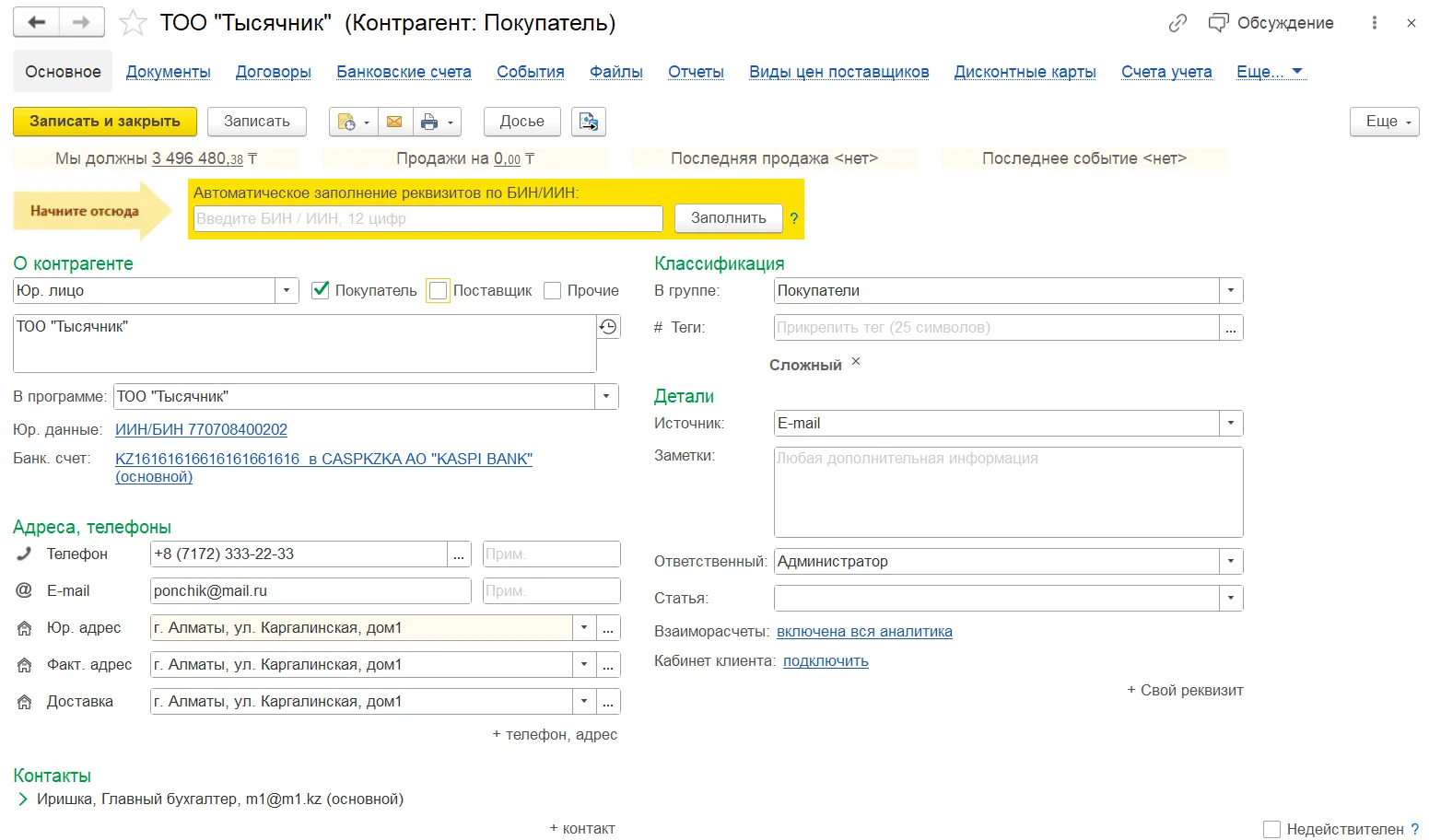This screenshot has width=1429, height=840.
Task: Remove the Сложный tag with x
Action: [x=856, y=362]
